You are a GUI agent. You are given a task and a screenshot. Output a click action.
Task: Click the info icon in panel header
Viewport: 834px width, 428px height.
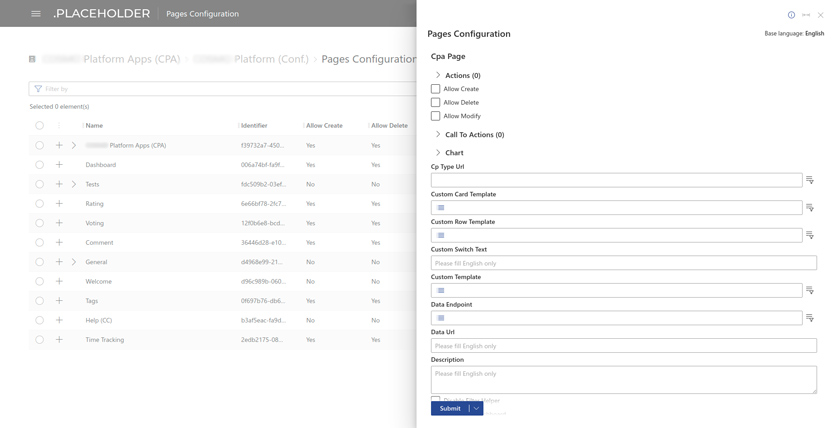(791, 15)
